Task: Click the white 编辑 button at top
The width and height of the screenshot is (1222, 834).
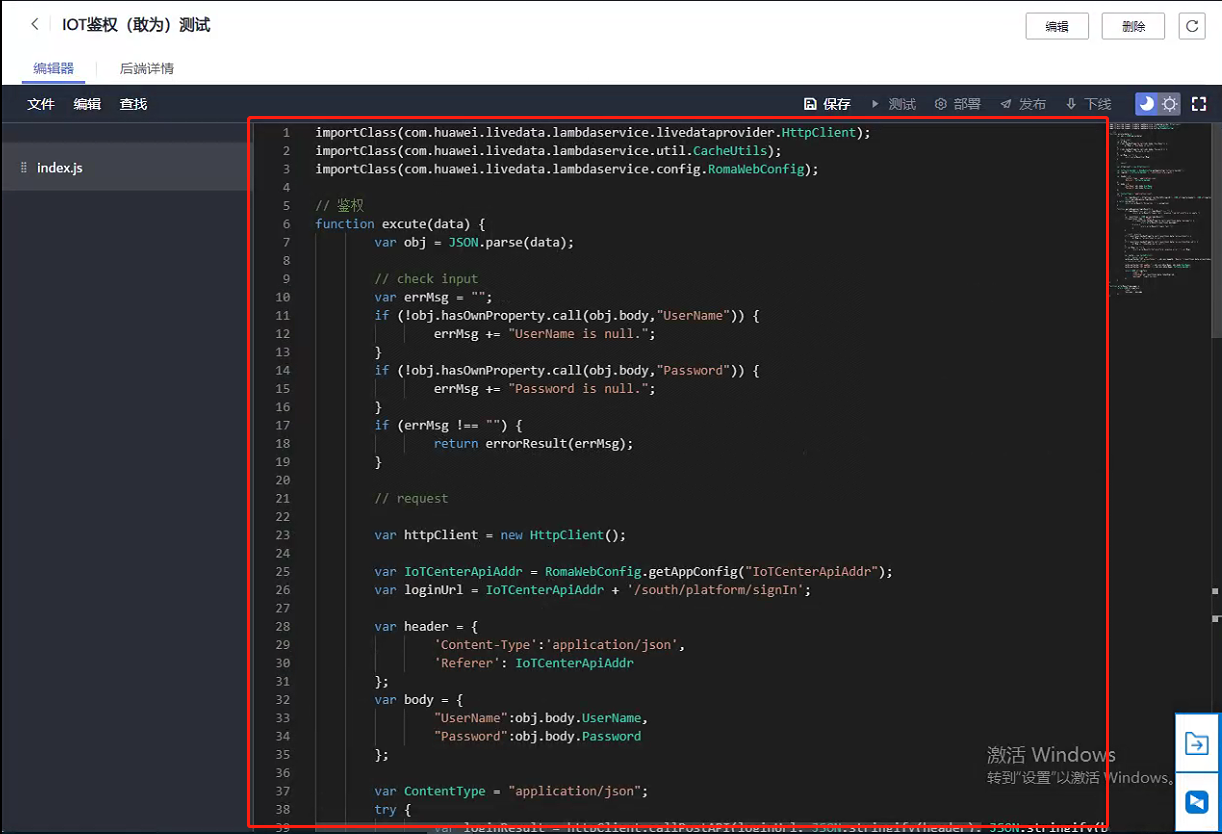Action: tap(1057, 27)
